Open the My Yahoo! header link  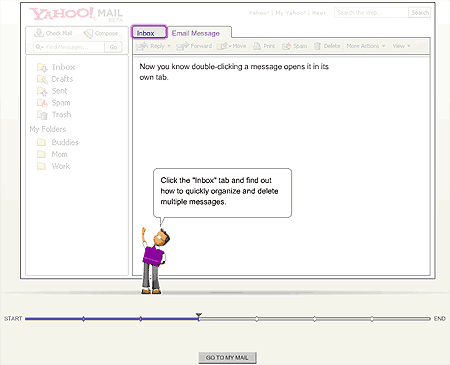[290, 13]
